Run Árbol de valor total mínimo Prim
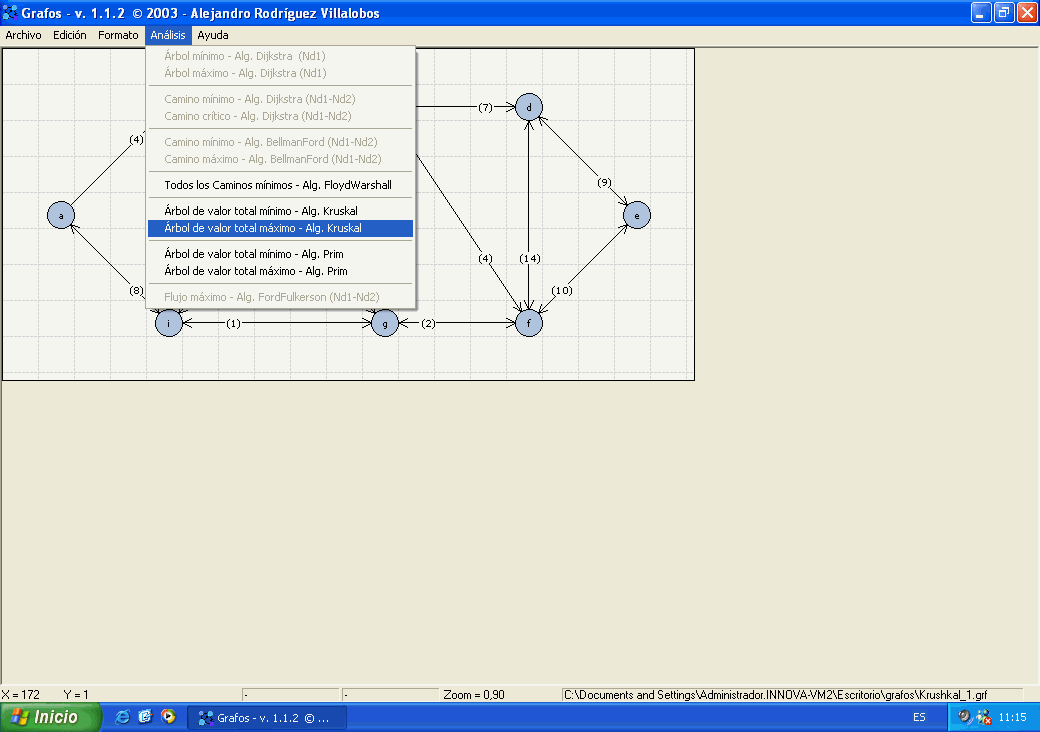This screenshot has height=732, width=1040. click(x=253, y=254)
